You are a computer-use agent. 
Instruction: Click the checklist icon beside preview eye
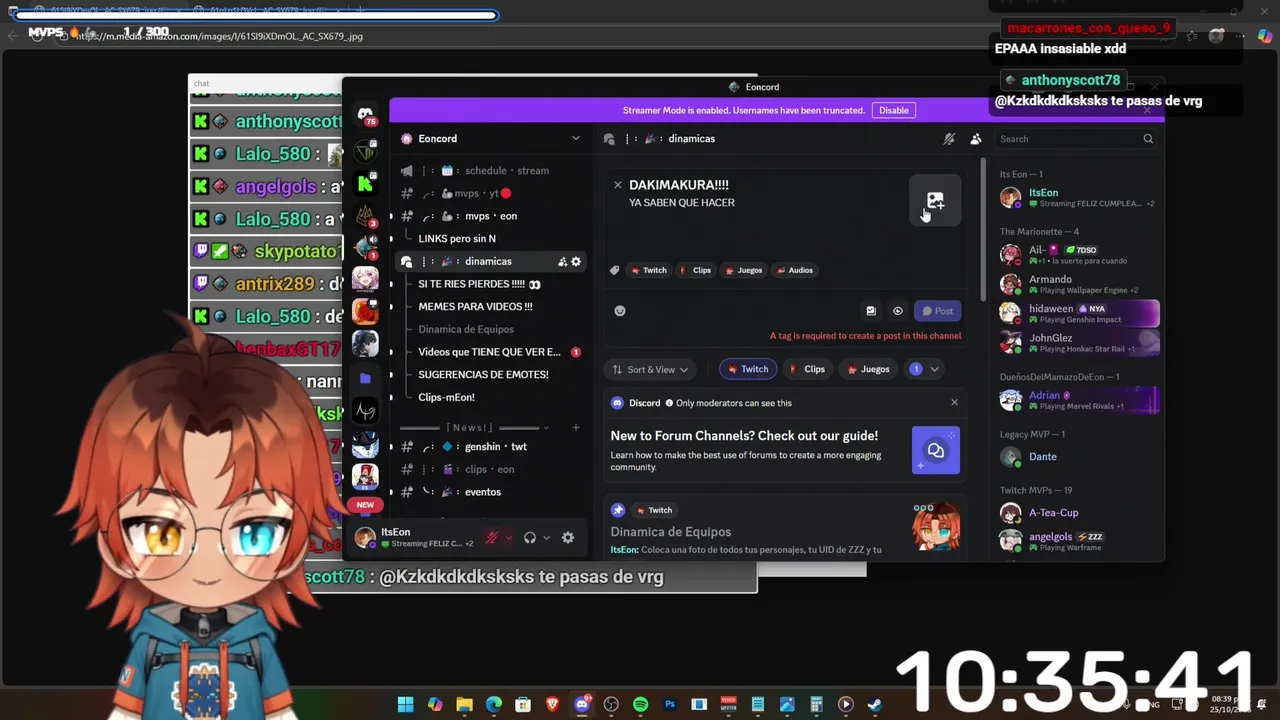pyautogui.click(x=871, y=311)
